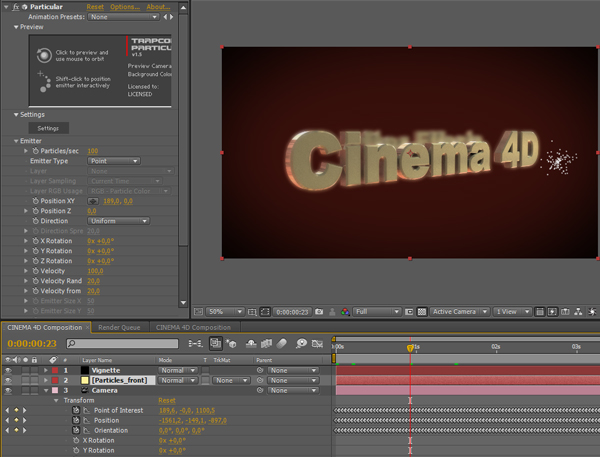This screenshot has height=457, width=600.
Task: Expand the Vignette layer properties
Action: [x=46, y=370]
